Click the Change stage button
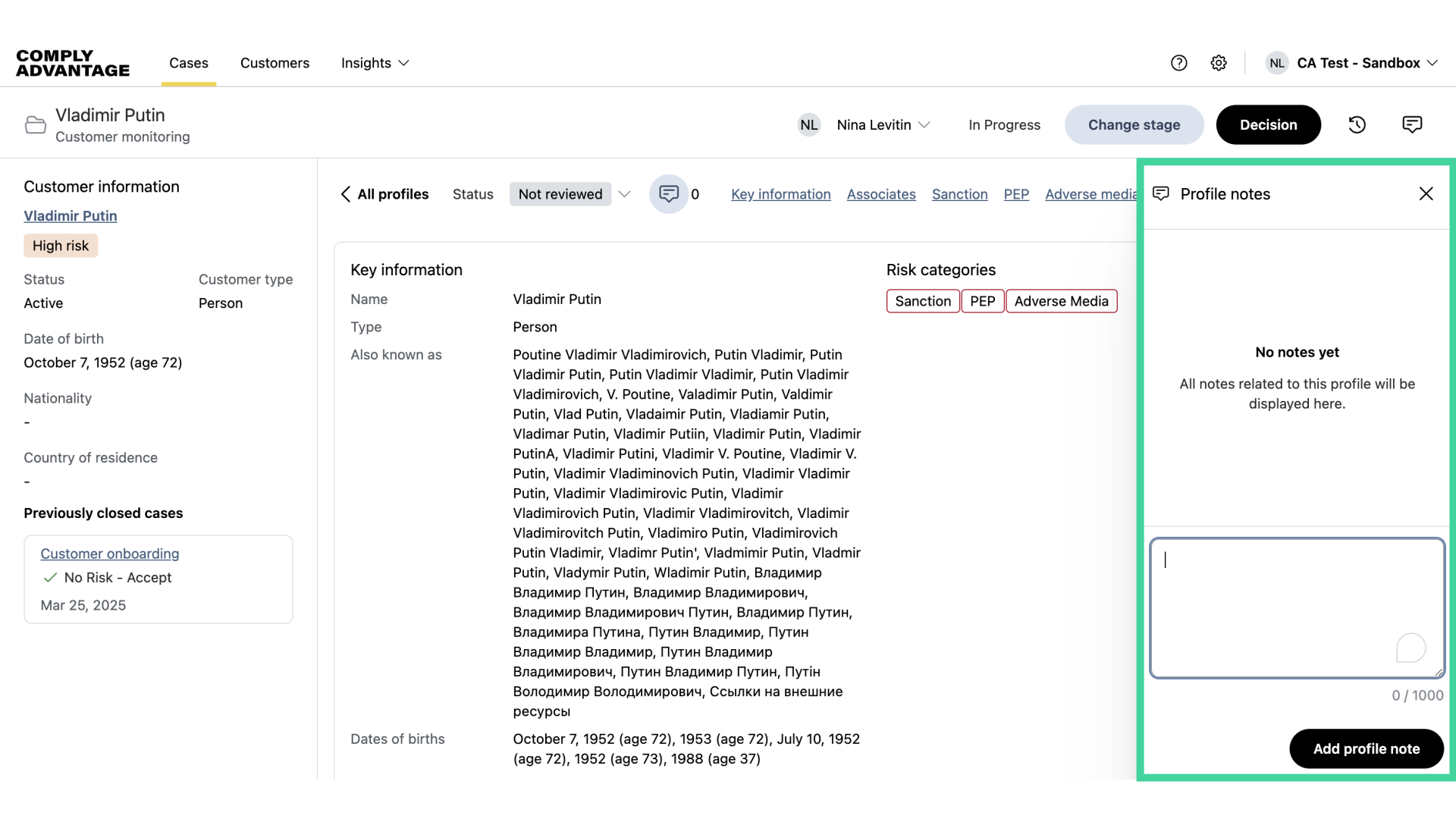This screenshot has width=1456, height=819. click(1134, 124)
